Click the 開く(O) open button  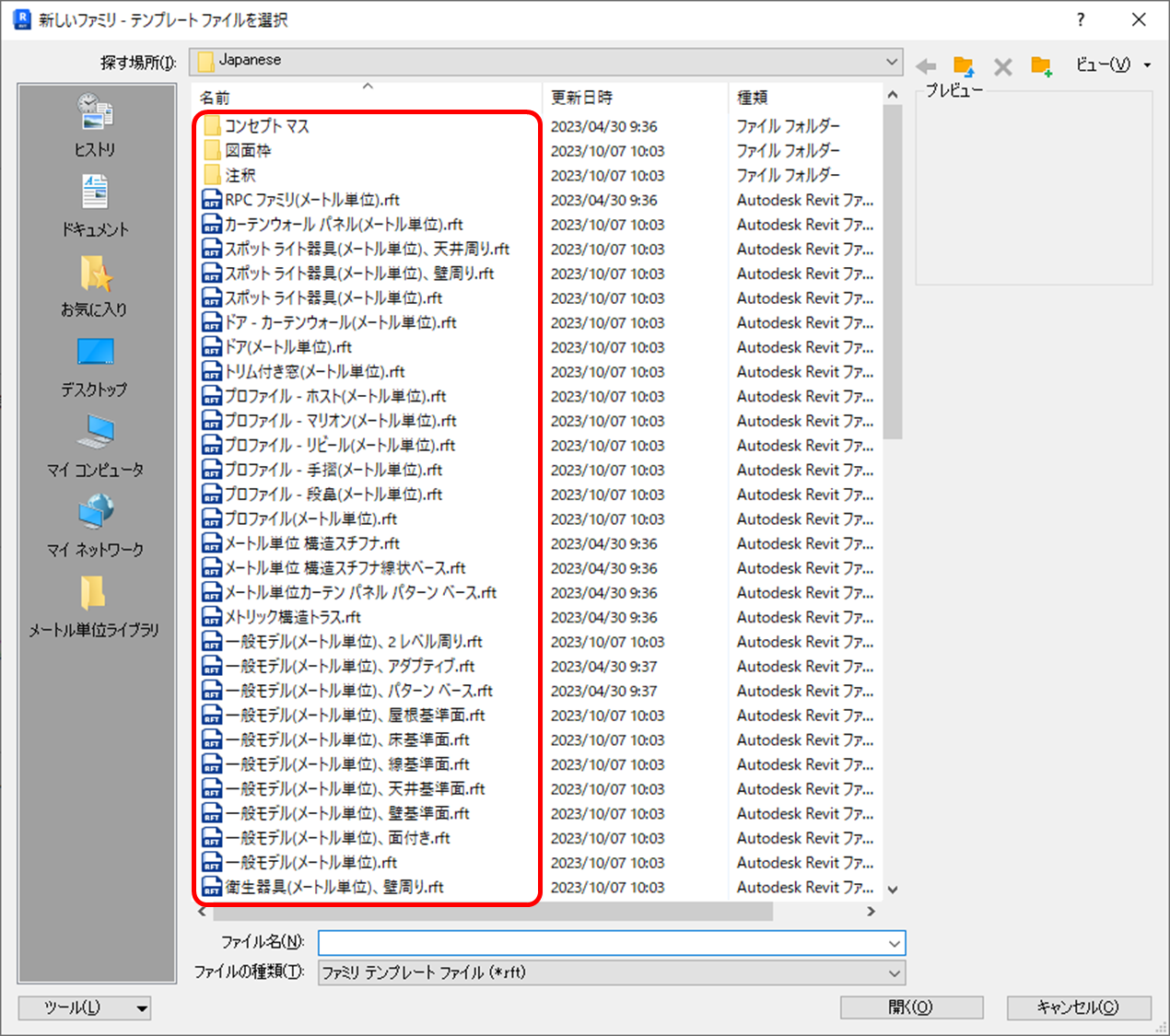pyautogui.click(x=911, y=1007)
